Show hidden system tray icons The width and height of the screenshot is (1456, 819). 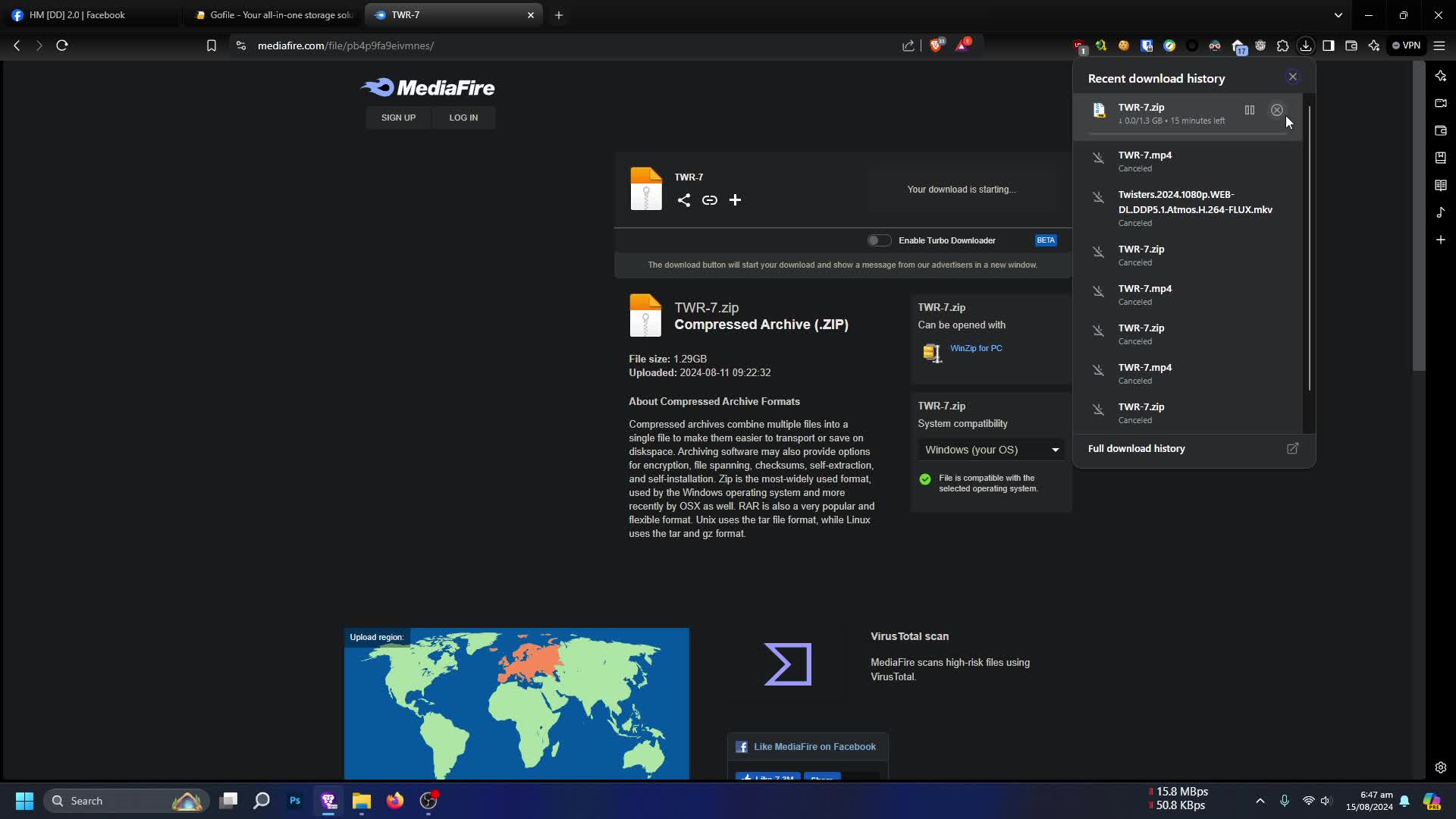(x=1260, y=801)
